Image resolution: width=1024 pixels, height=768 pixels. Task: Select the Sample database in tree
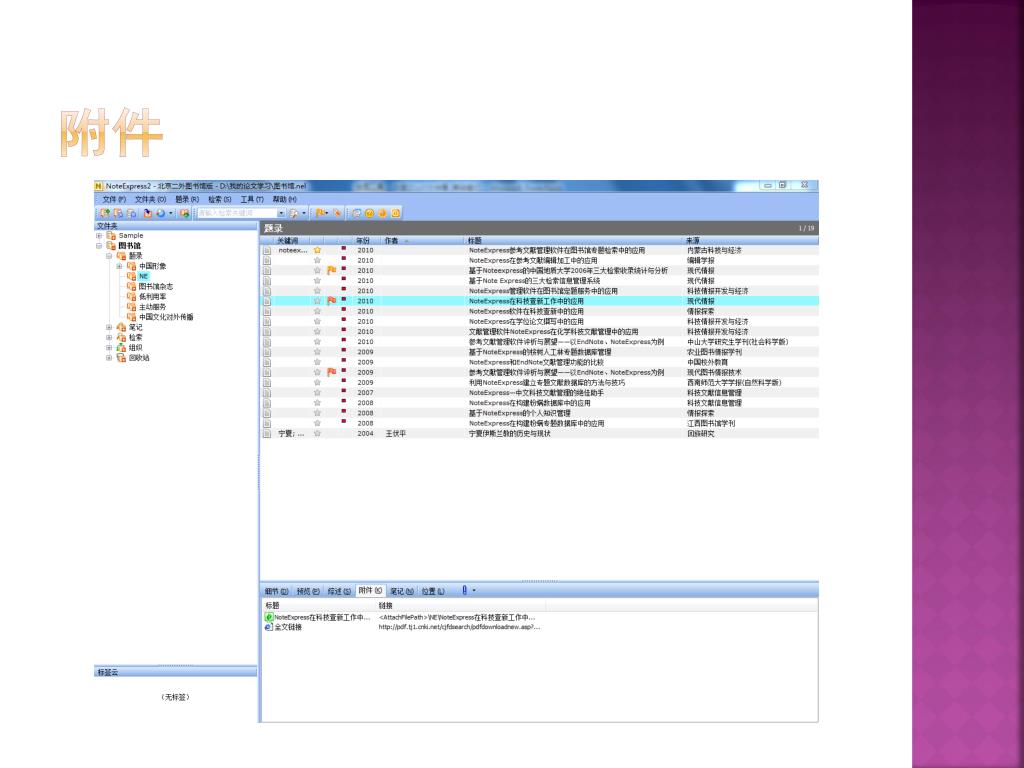[131, 236]
